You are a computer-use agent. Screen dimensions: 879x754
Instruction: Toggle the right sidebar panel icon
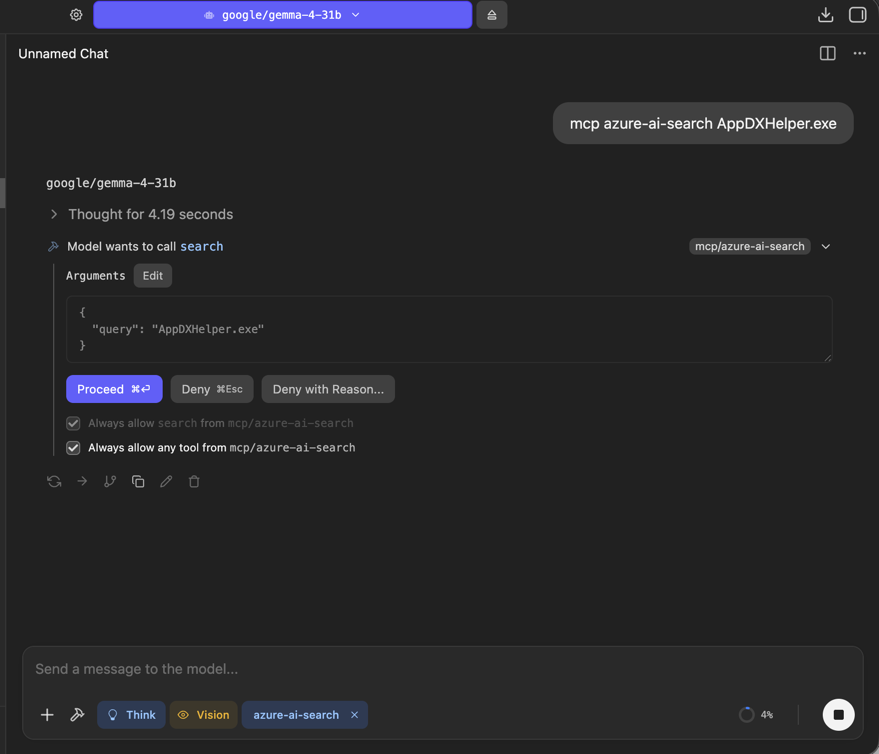tap(857, 15)
